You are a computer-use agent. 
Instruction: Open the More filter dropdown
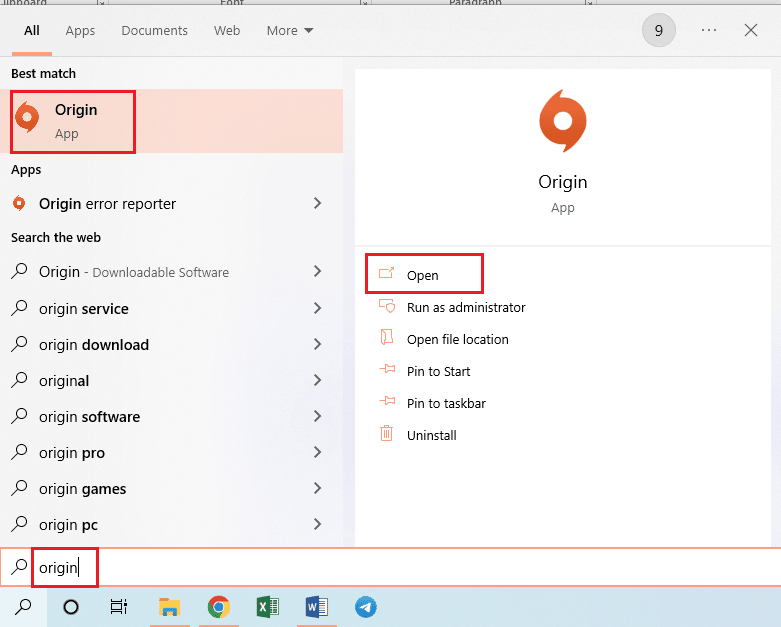[290, 30]
